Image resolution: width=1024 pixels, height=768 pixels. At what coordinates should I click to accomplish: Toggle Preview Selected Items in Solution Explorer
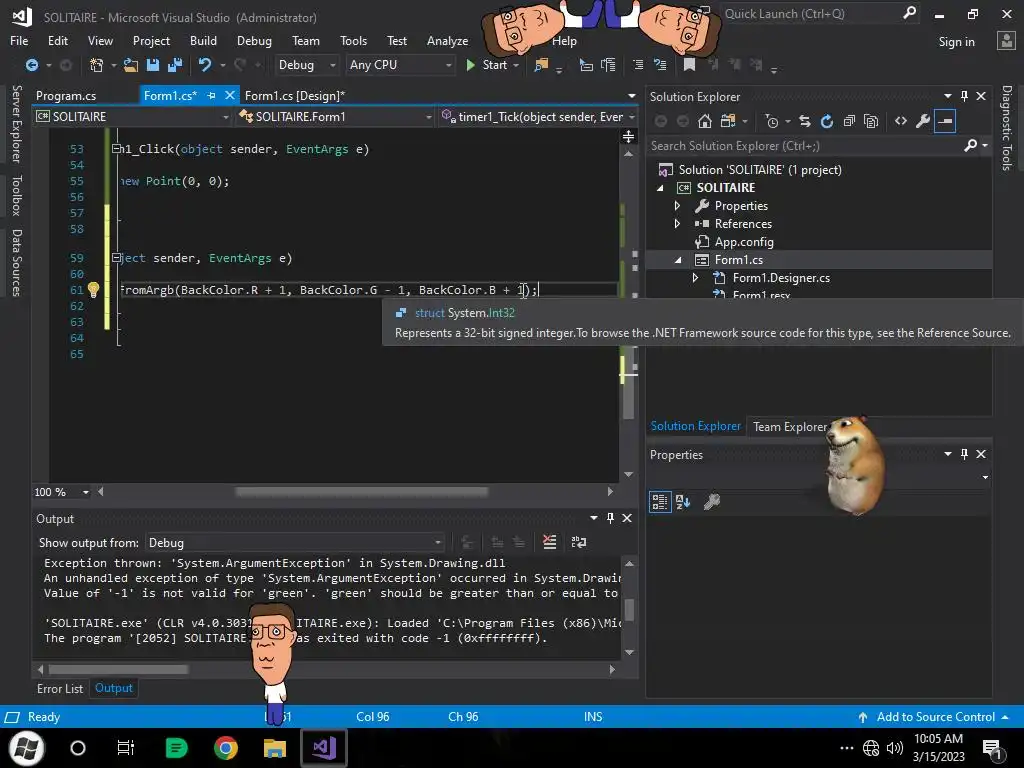(x=945, y=121)
